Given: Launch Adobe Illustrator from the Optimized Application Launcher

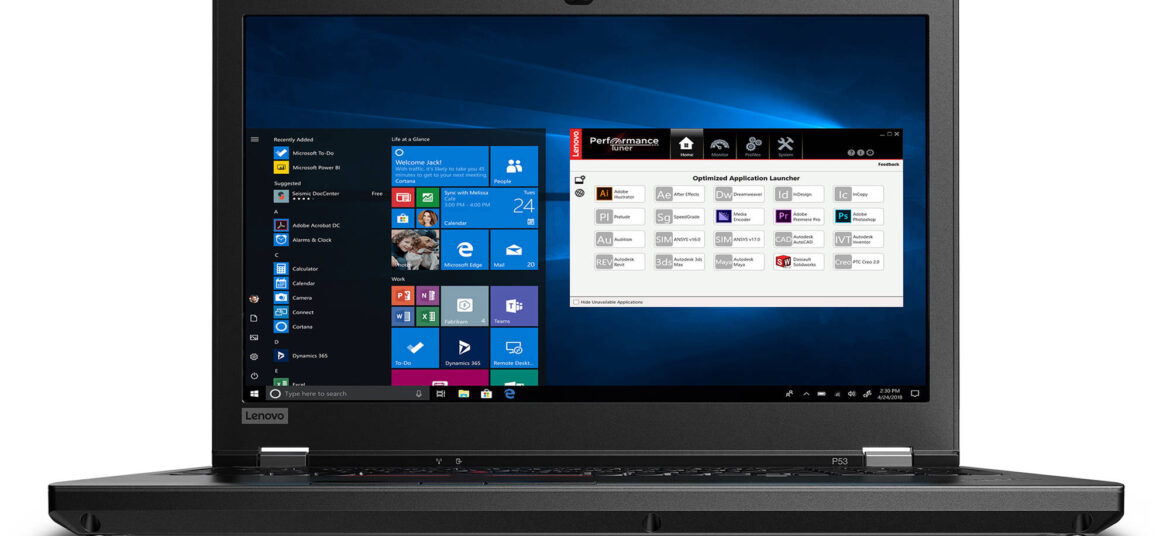Looking at the screenshot, I should pyautogui.click(x=620, y=194).
